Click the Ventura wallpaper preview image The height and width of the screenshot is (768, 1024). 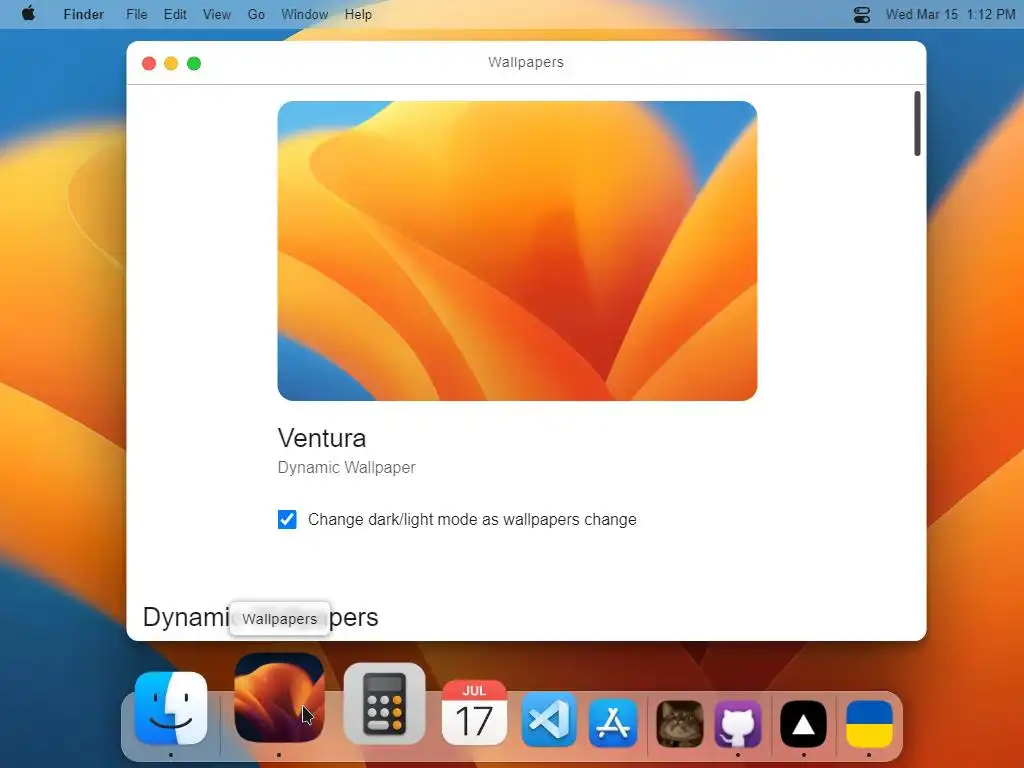(x=517, y=251)
